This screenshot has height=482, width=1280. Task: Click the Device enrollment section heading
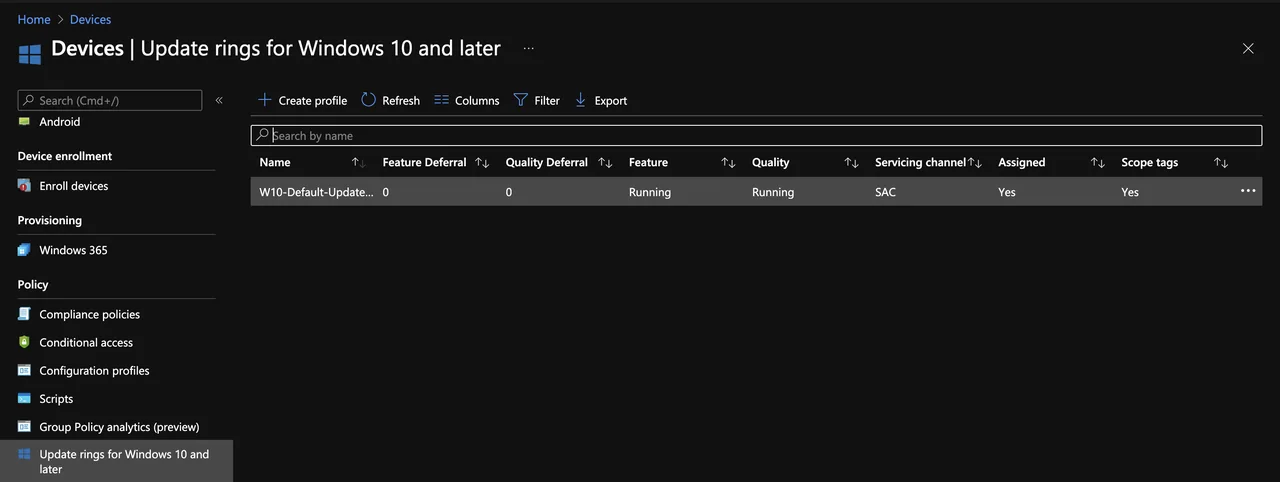(65, 156)
